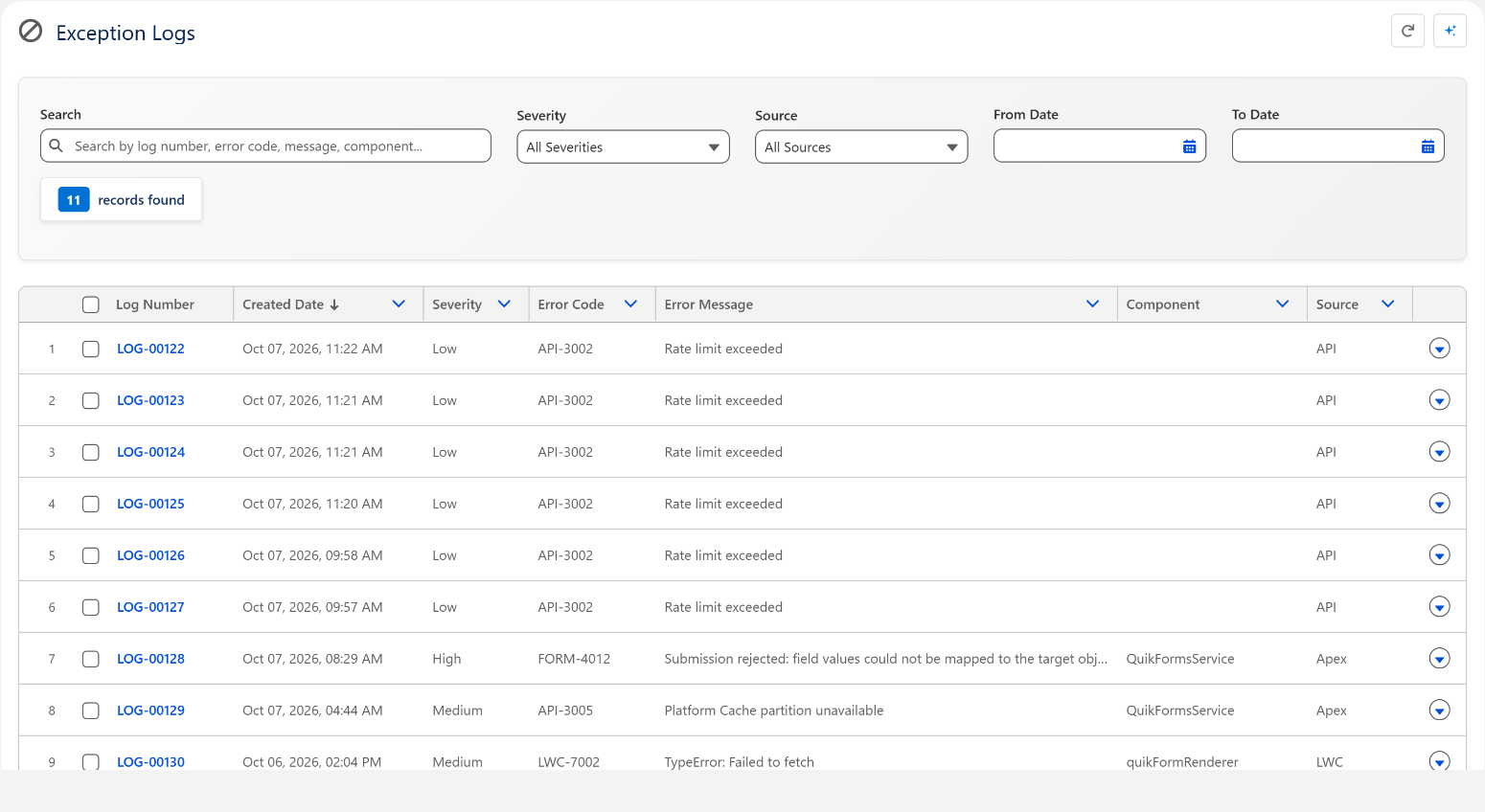Open the LOG-00130 record link
Viewport: 1485px width, 812px height.
(x=150, y=762)
